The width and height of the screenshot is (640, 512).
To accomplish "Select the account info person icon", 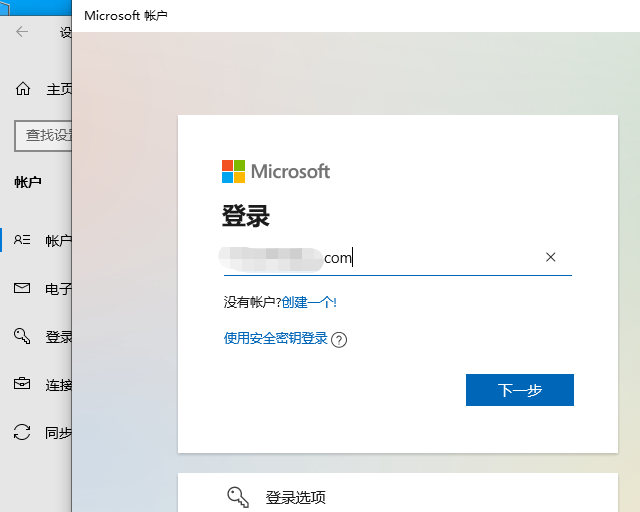I will pyautogui.click(x=22, y=239).
